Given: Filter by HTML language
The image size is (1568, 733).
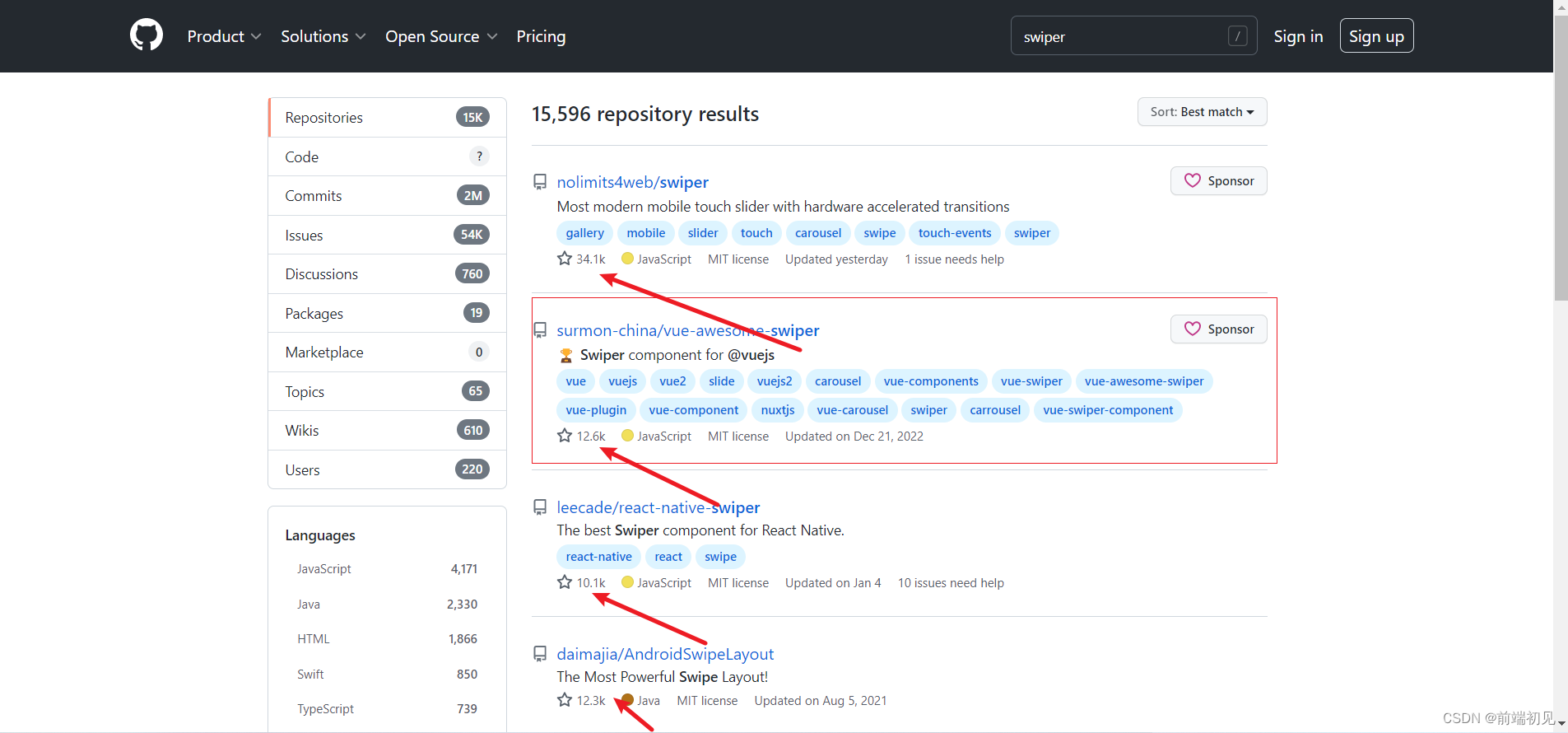Looking at the screenshot, I should tap(387, 639).
